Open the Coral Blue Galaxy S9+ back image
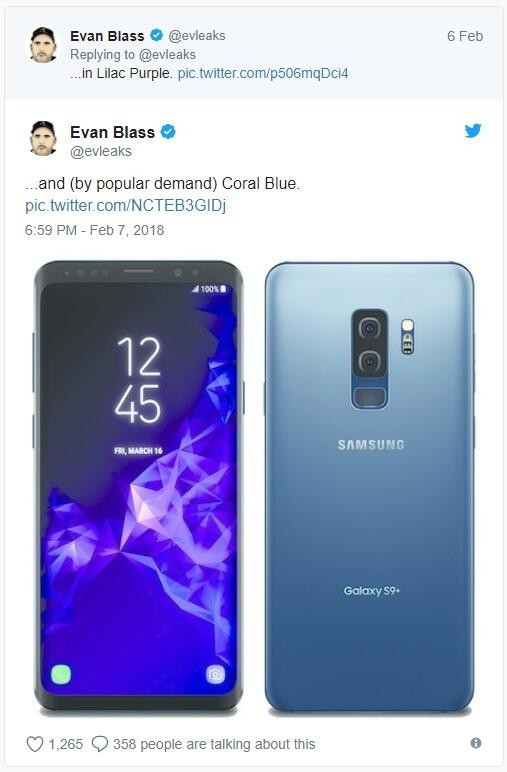This screenshot has height=772, width=507. coord(370,486)
